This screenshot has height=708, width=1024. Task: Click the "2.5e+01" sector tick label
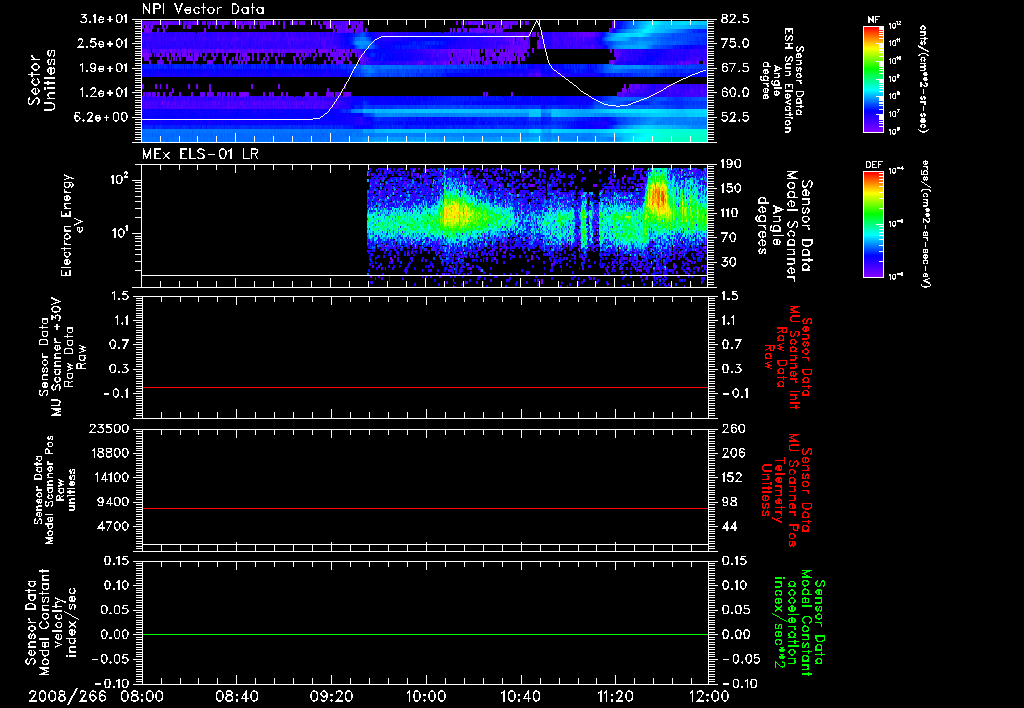(101, 43)
